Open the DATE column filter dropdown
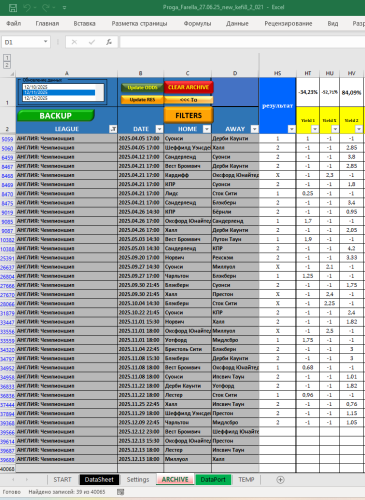The image size is (365, 500). tap(159, 129)
